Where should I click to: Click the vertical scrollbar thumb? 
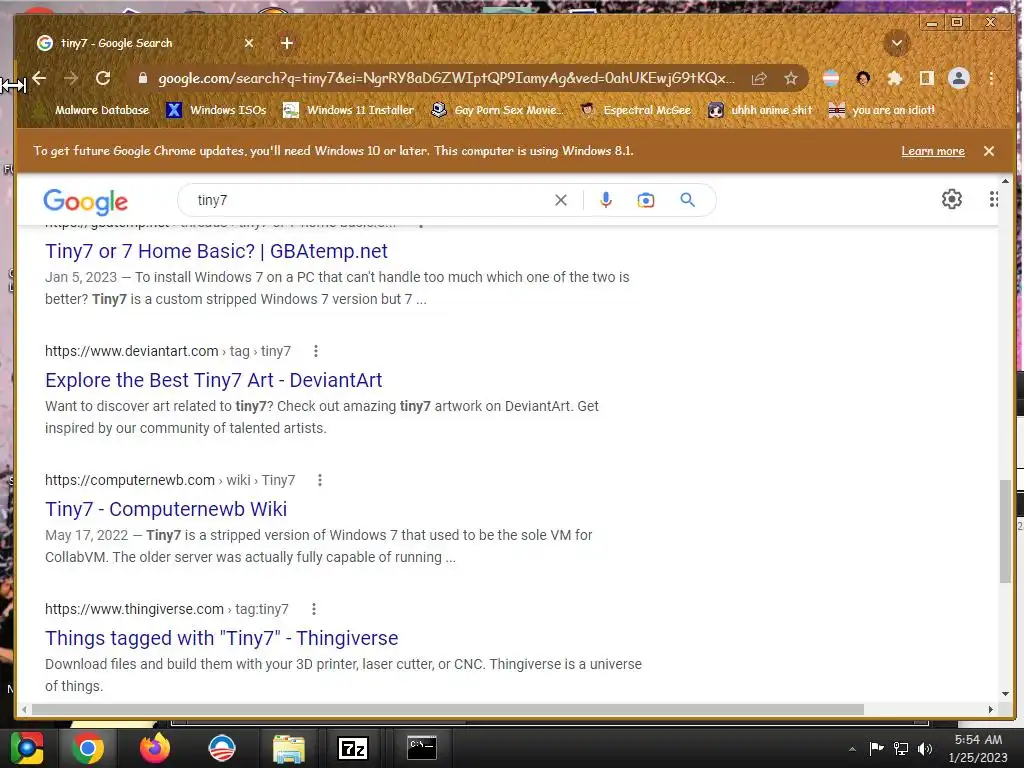pos(1005,532)
